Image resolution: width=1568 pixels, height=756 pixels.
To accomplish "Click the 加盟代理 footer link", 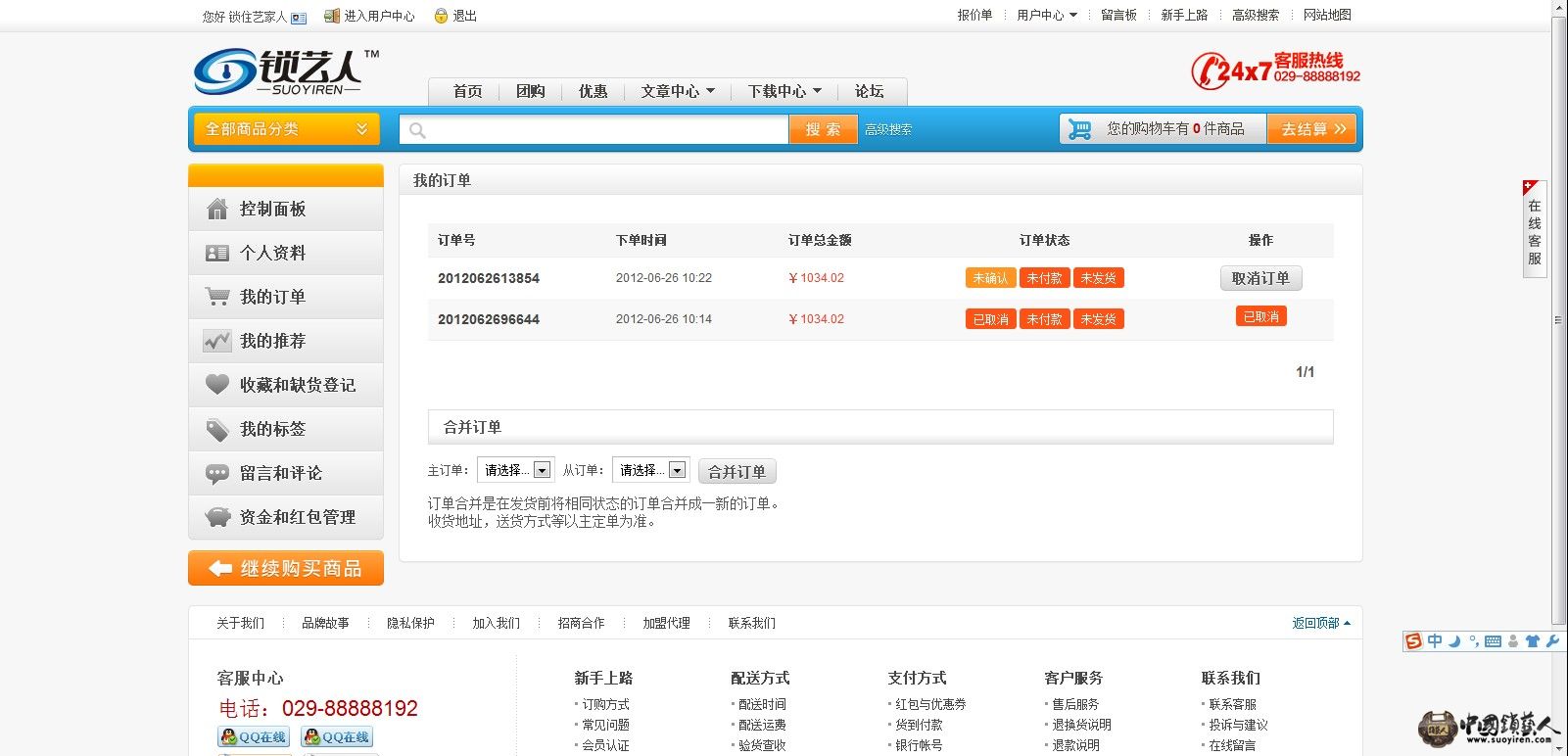I will (666, 623).
